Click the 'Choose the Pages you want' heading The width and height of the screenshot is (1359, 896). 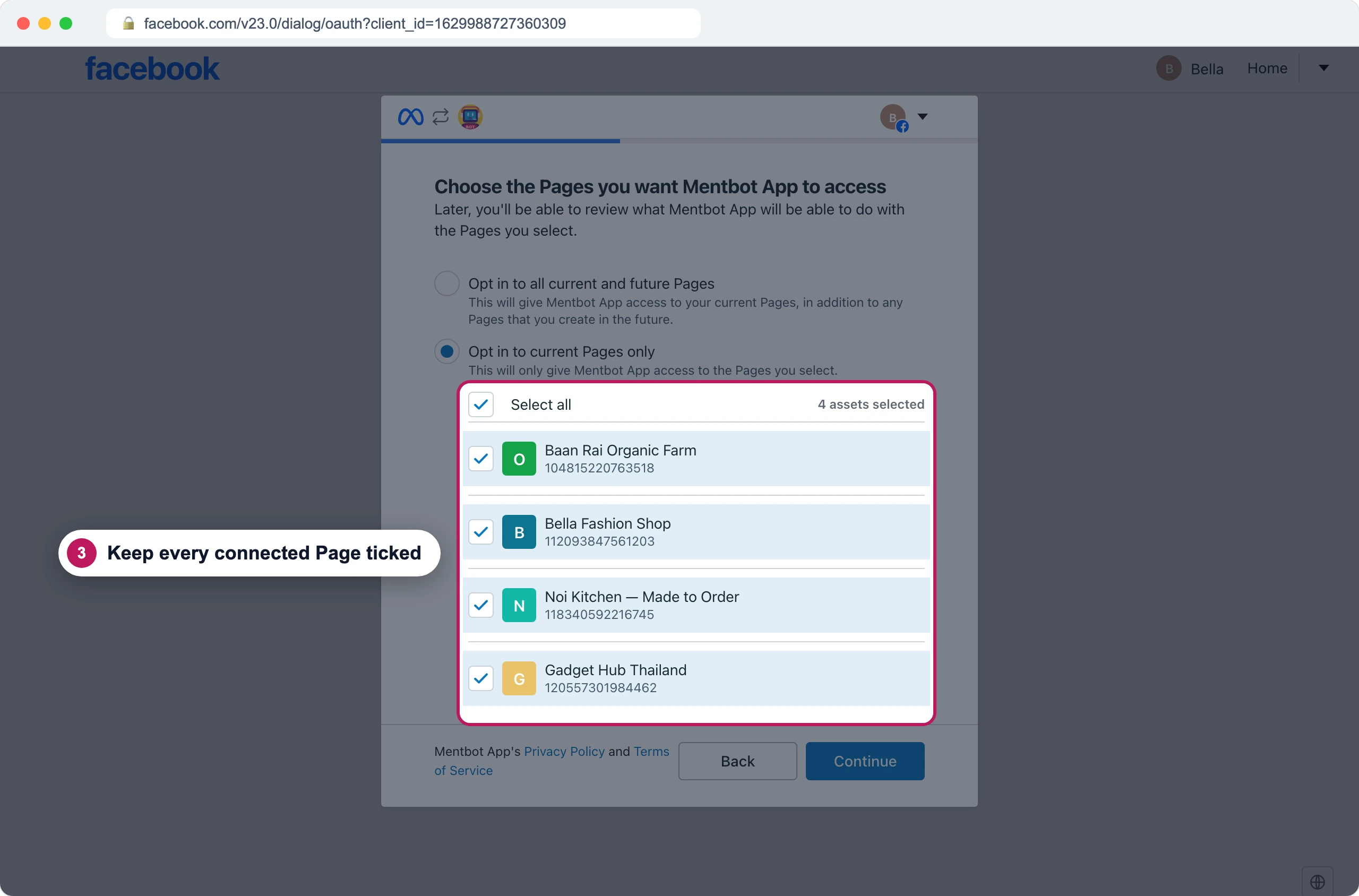(x=659, y=187)
